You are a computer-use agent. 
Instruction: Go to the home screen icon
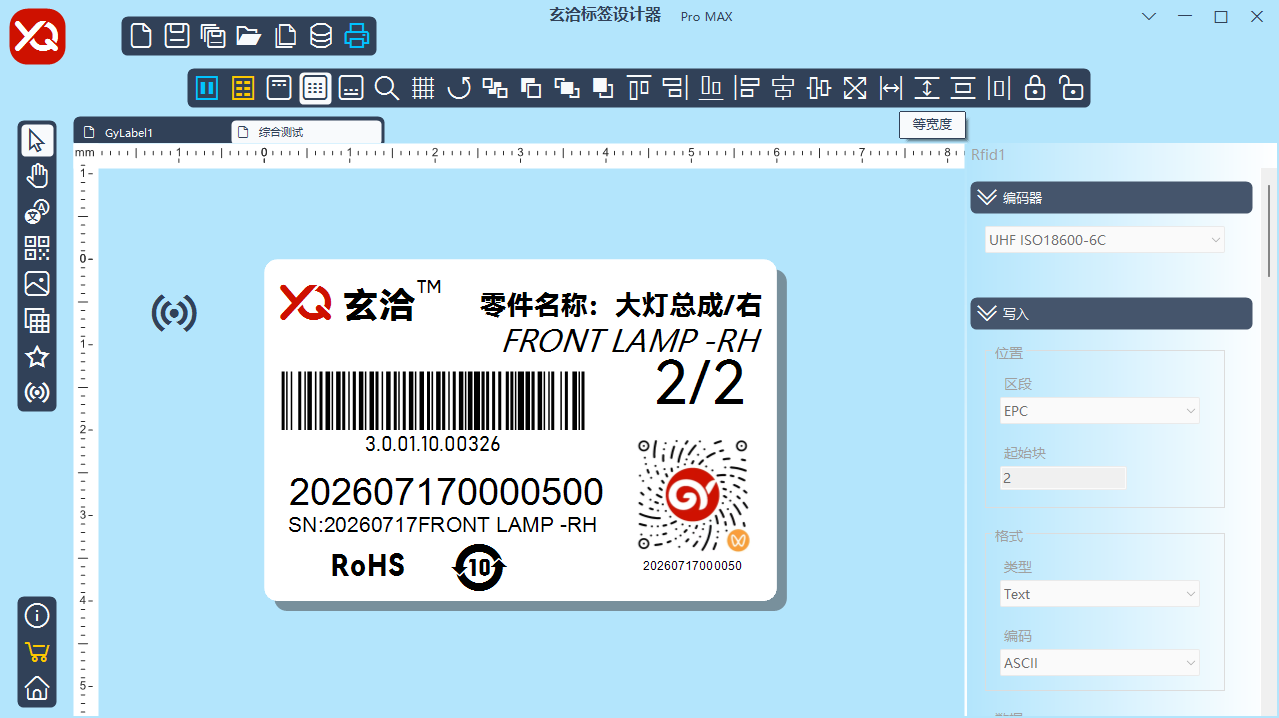point(37,688)
